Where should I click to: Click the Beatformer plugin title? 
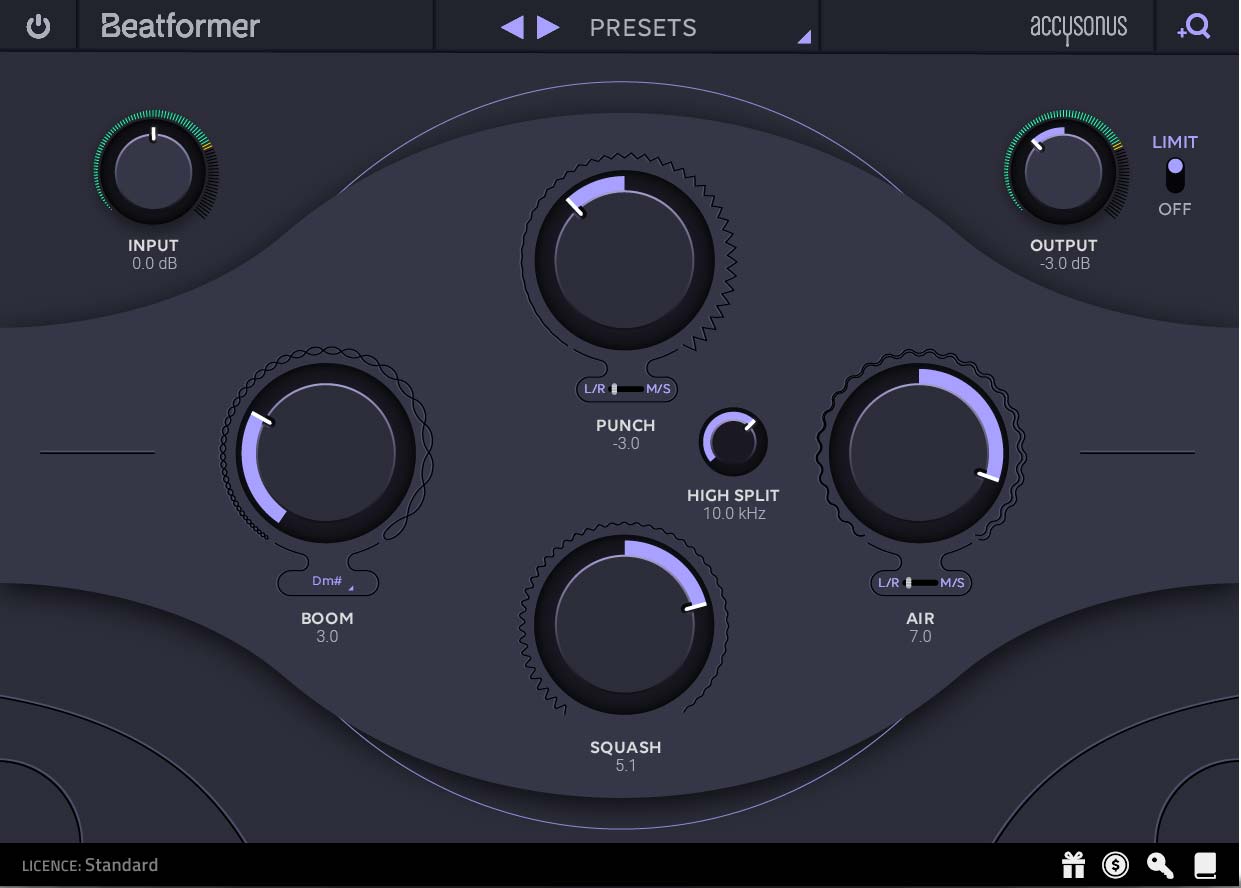click(180, 26)
